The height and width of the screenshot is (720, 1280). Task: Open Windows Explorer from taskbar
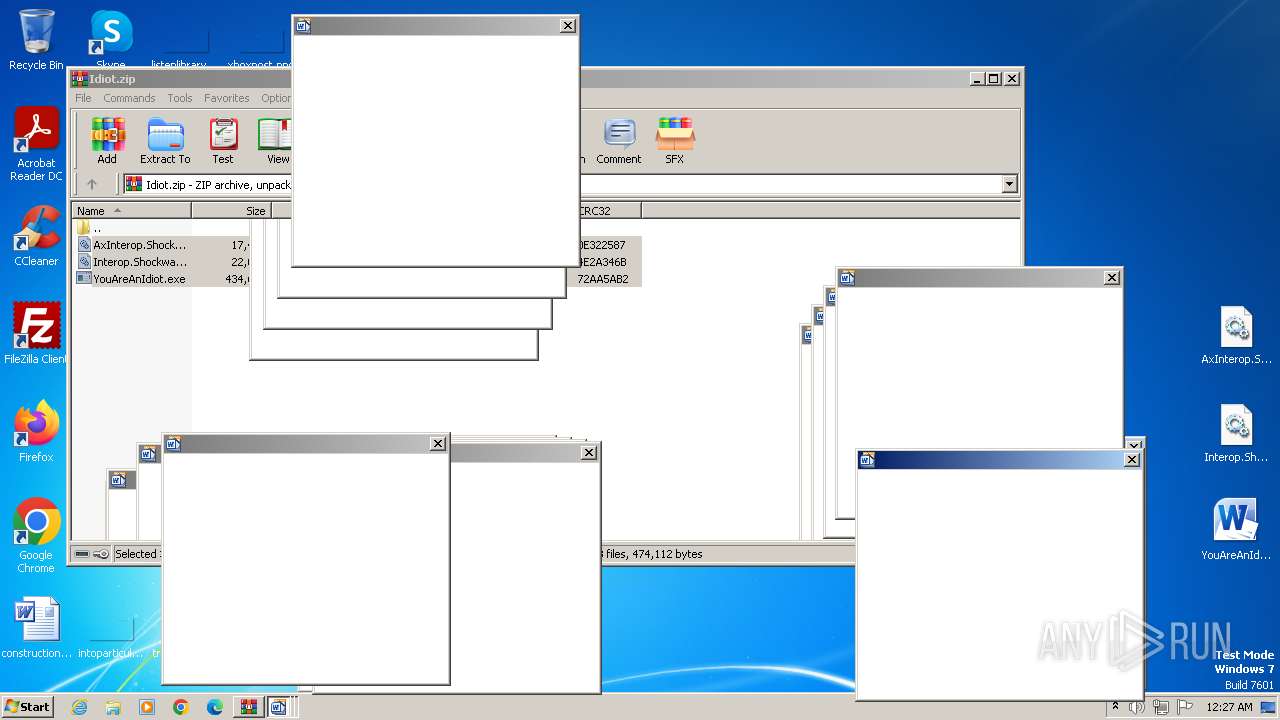[x=113, y=707]
